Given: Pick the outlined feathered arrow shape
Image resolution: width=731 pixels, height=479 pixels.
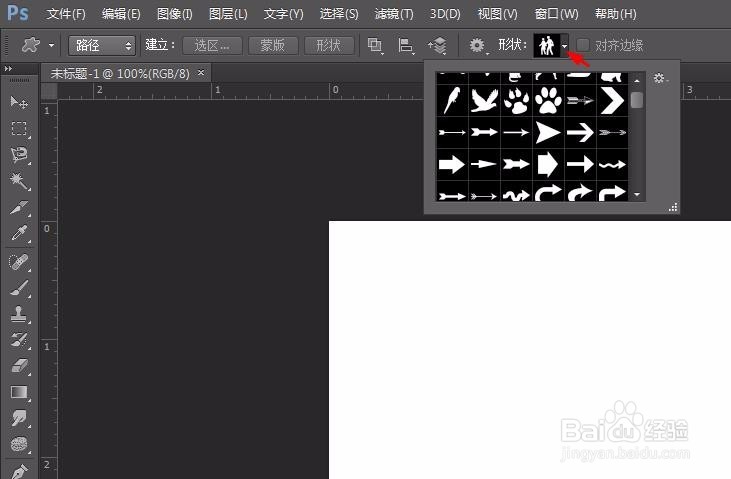Looking at the screenshot, I should 580,100.
